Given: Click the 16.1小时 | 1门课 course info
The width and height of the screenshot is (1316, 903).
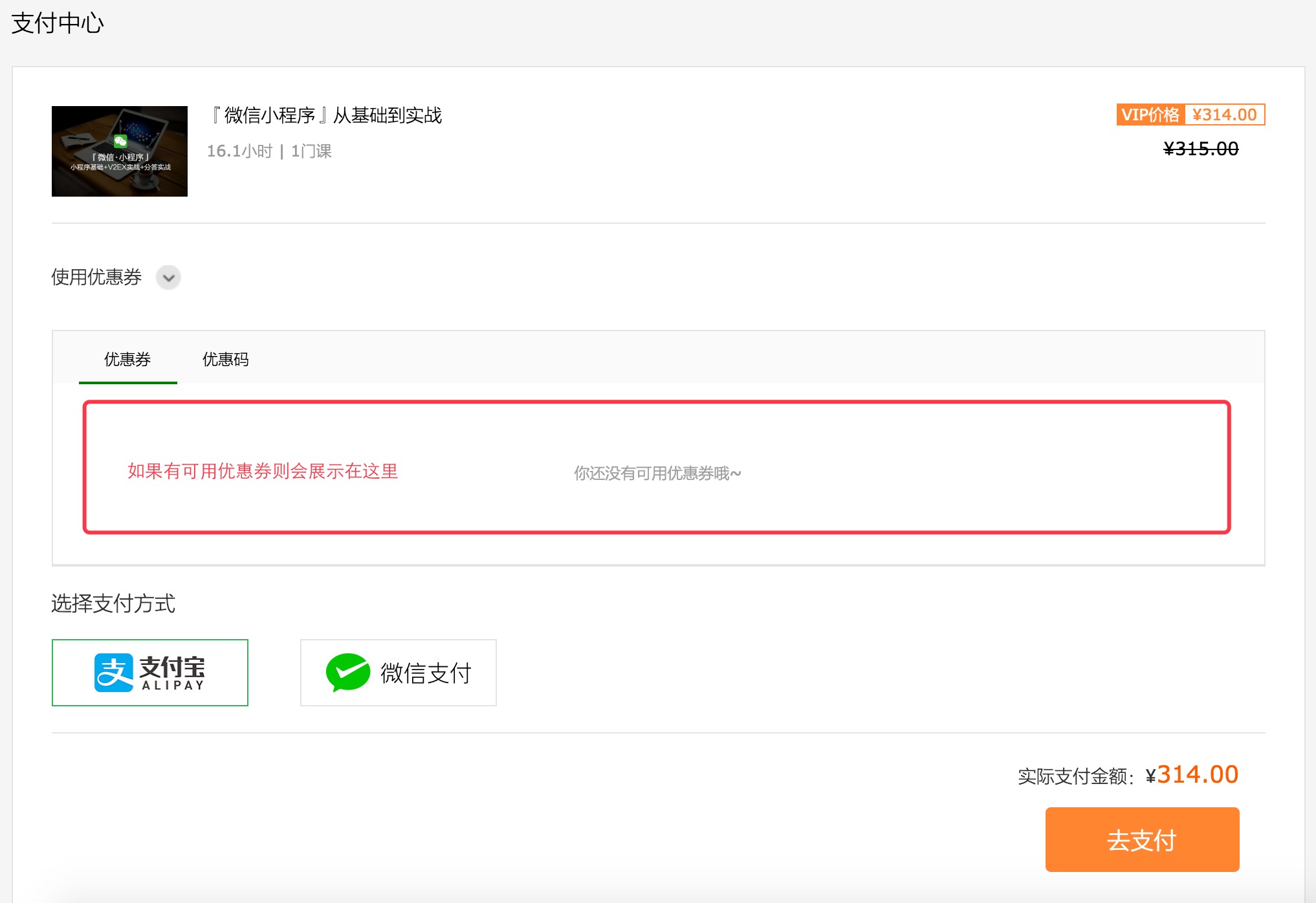Looking at the screenshot, I should [269, 151].
